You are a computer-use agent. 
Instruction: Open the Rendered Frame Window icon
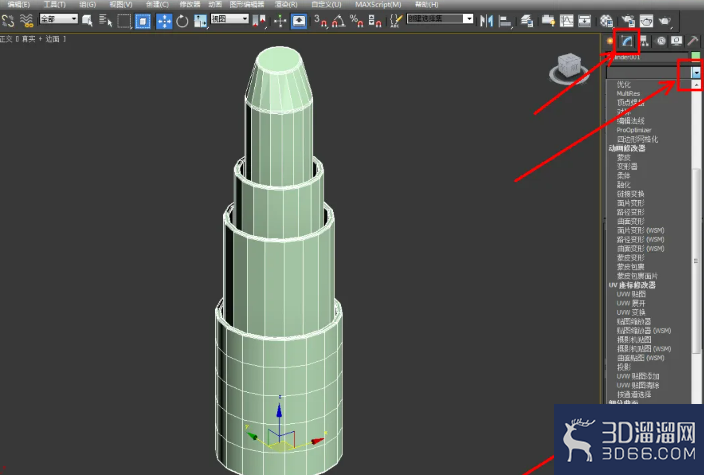point(646,21)
